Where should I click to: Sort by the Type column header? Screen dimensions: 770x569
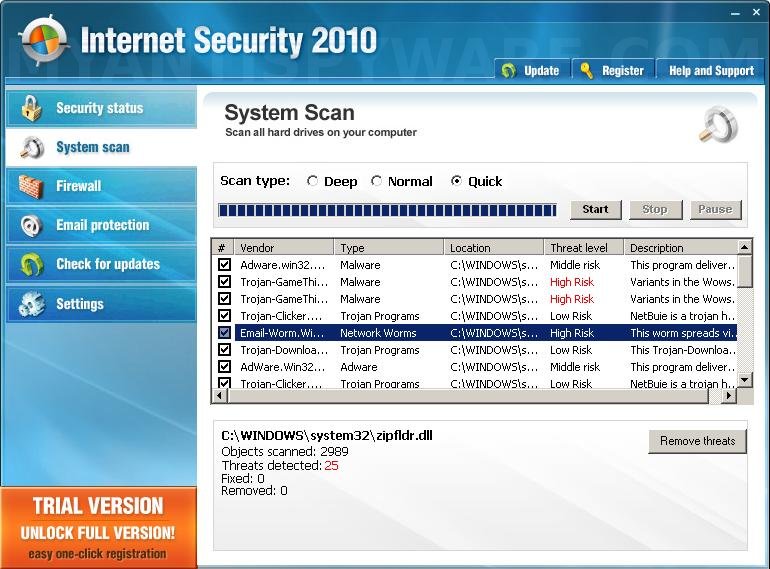388,247
